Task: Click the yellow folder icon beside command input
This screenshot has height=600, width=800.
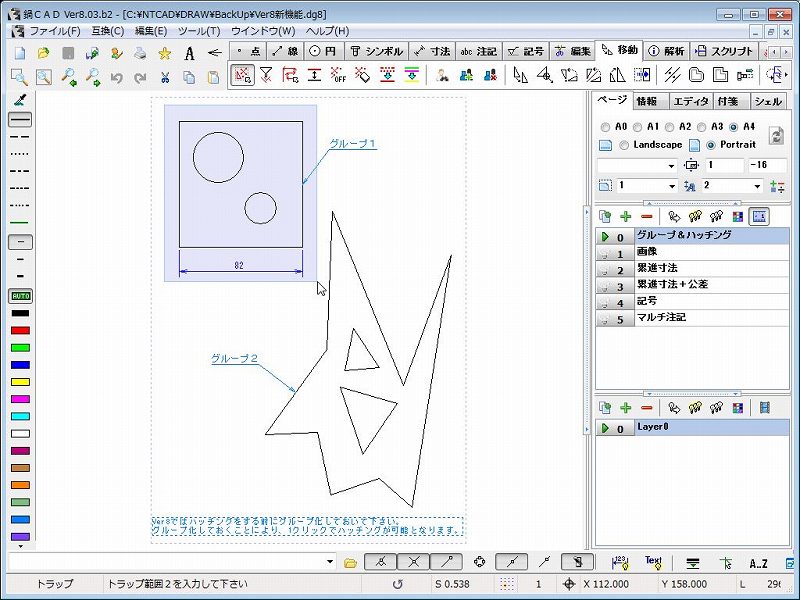Action: pos(350,563)
